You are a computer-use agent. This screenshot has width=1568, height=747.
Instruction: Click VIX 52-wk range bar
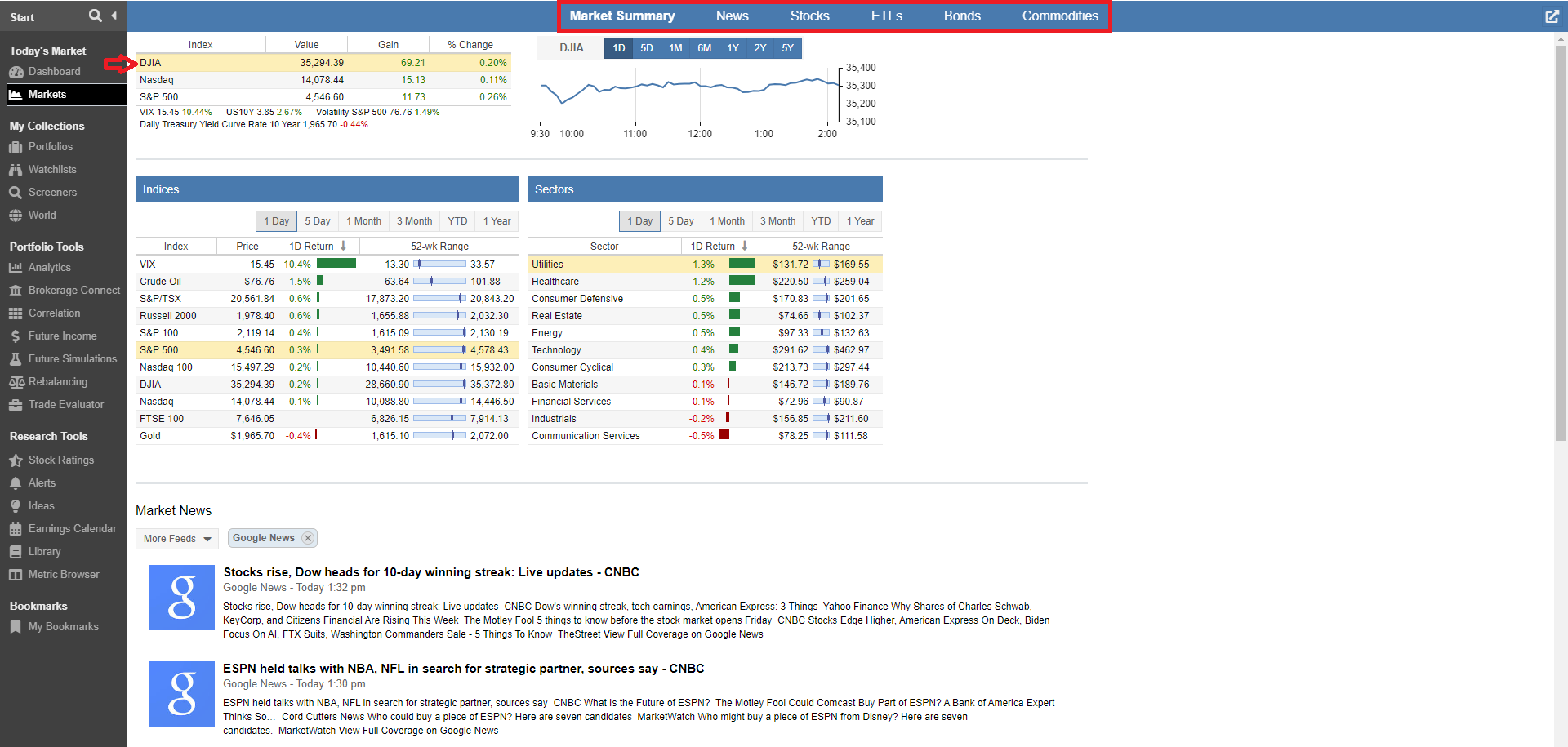pos(439,265)
